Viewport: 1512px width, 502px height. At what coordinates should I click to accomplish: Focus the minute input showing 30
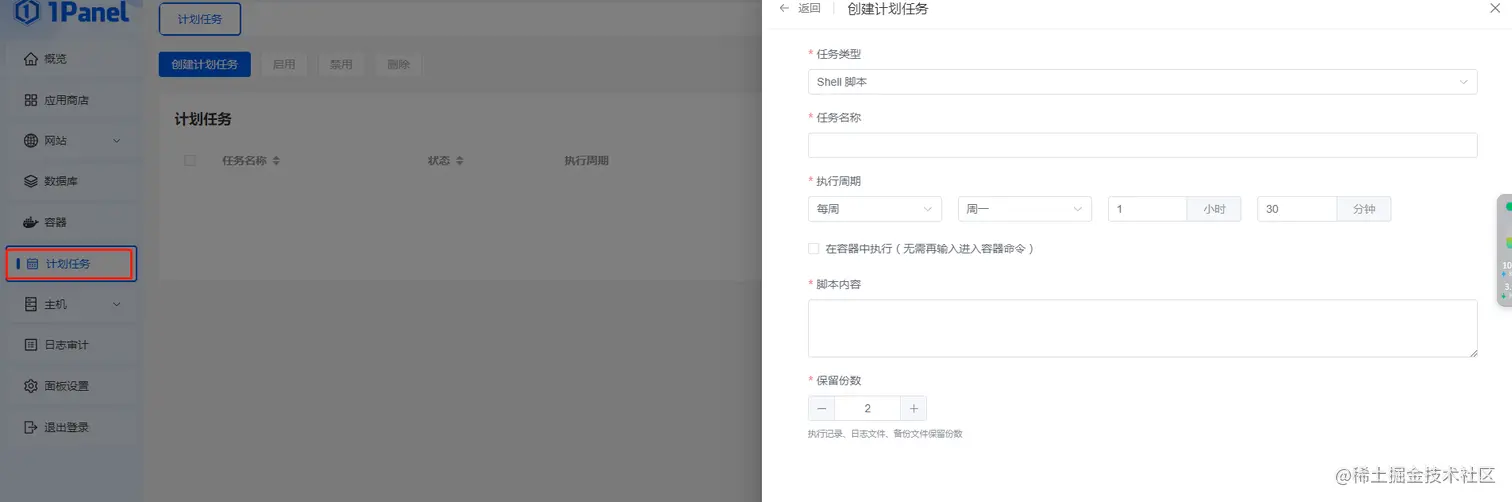[1297, 209]
